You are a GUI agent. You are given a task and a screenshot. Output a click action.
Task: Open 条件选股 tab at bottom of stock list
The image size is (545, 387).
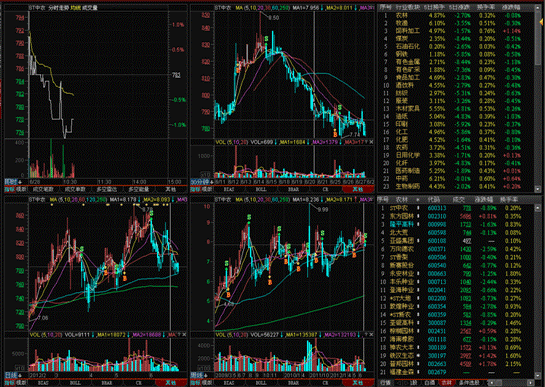pos(469,383)
